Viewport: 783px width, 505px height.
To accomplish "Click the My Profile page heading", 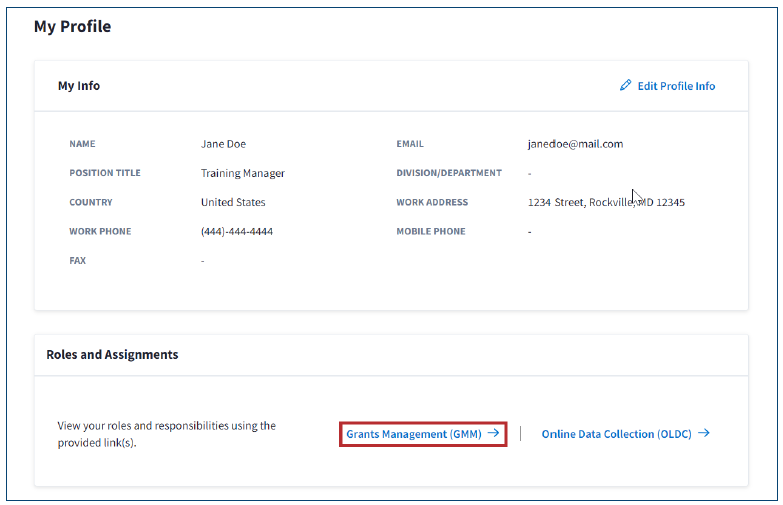I will [x=72, y=27].
